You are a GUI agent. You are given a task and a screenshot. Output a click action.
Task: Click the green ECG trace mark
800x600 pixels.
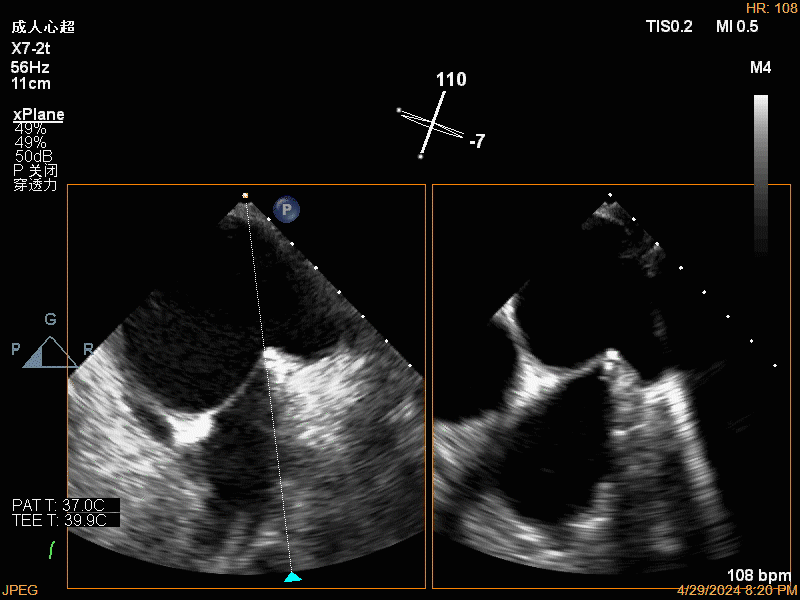[x=52, y=549]
